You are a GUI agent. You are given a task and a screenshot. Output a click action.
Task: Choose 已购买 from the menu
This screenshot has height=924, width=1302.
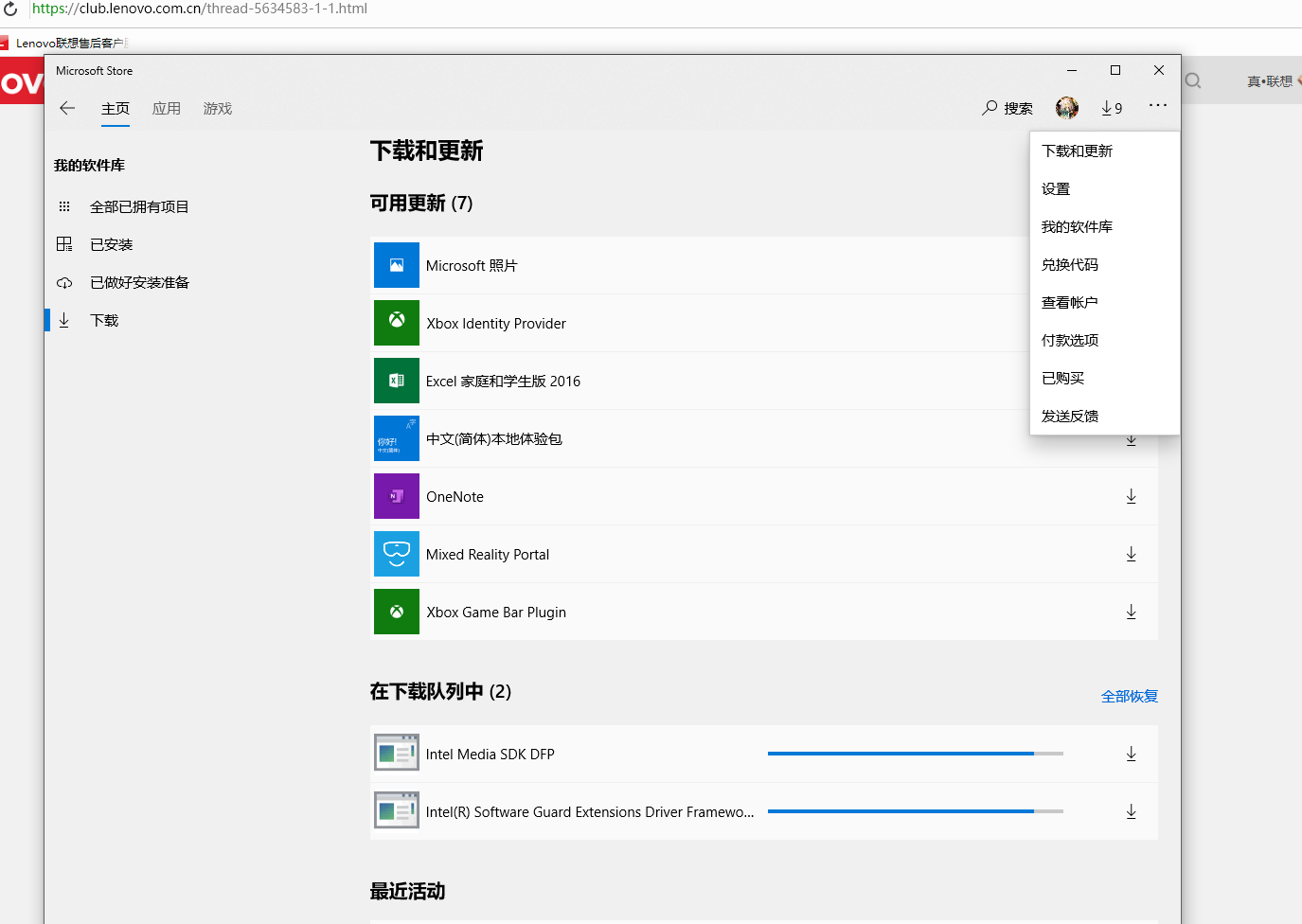1105,378
